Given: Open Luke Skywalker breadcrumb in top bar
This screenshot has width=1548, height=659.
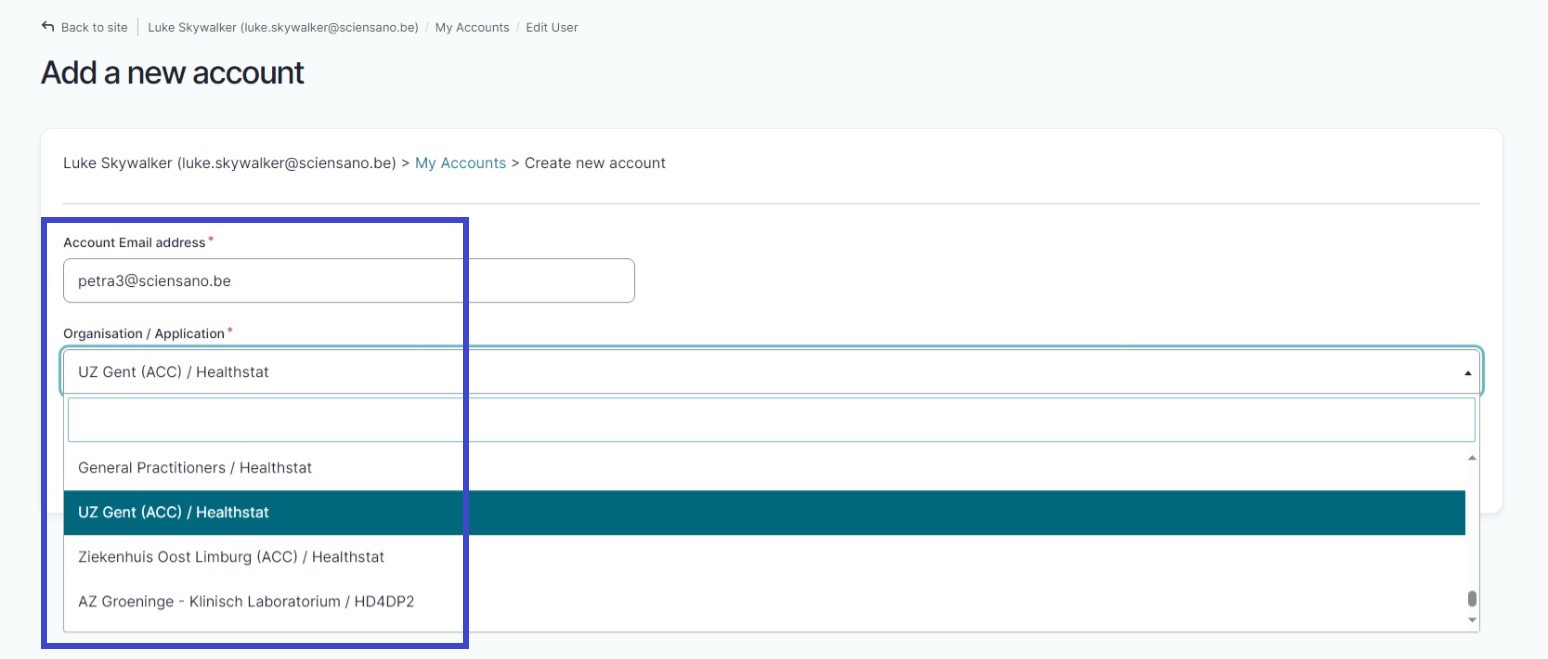Looking at the screenshot, I should [282, 28].
